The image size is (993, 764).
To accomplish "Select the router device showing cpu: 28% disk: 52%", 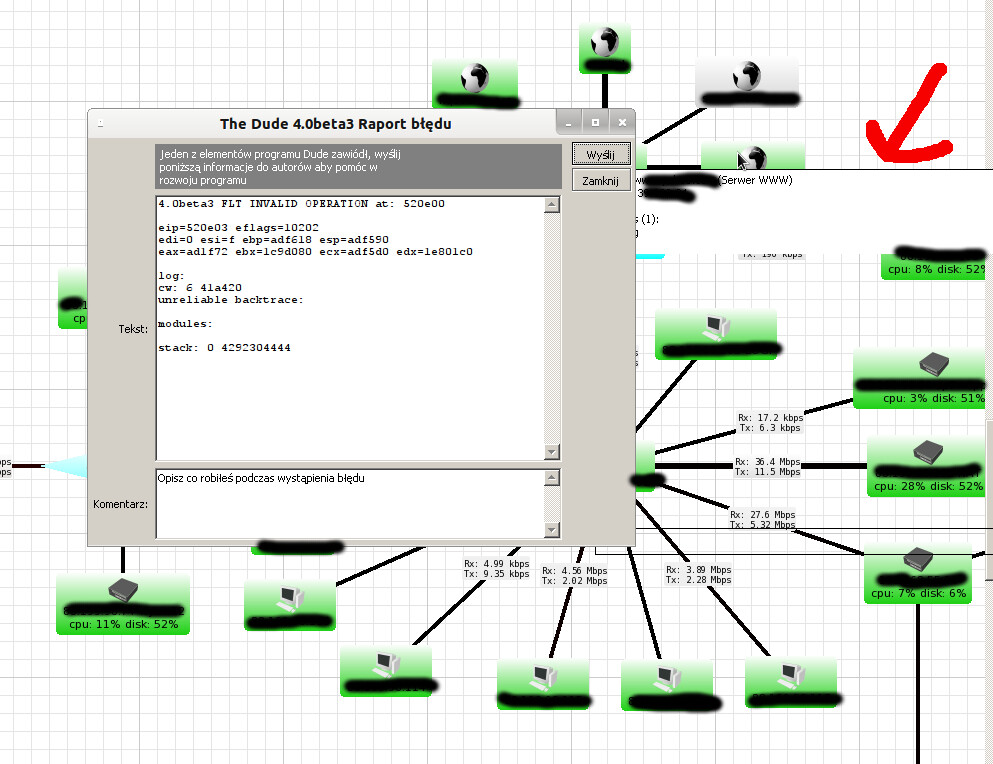I will click(928, 467).
